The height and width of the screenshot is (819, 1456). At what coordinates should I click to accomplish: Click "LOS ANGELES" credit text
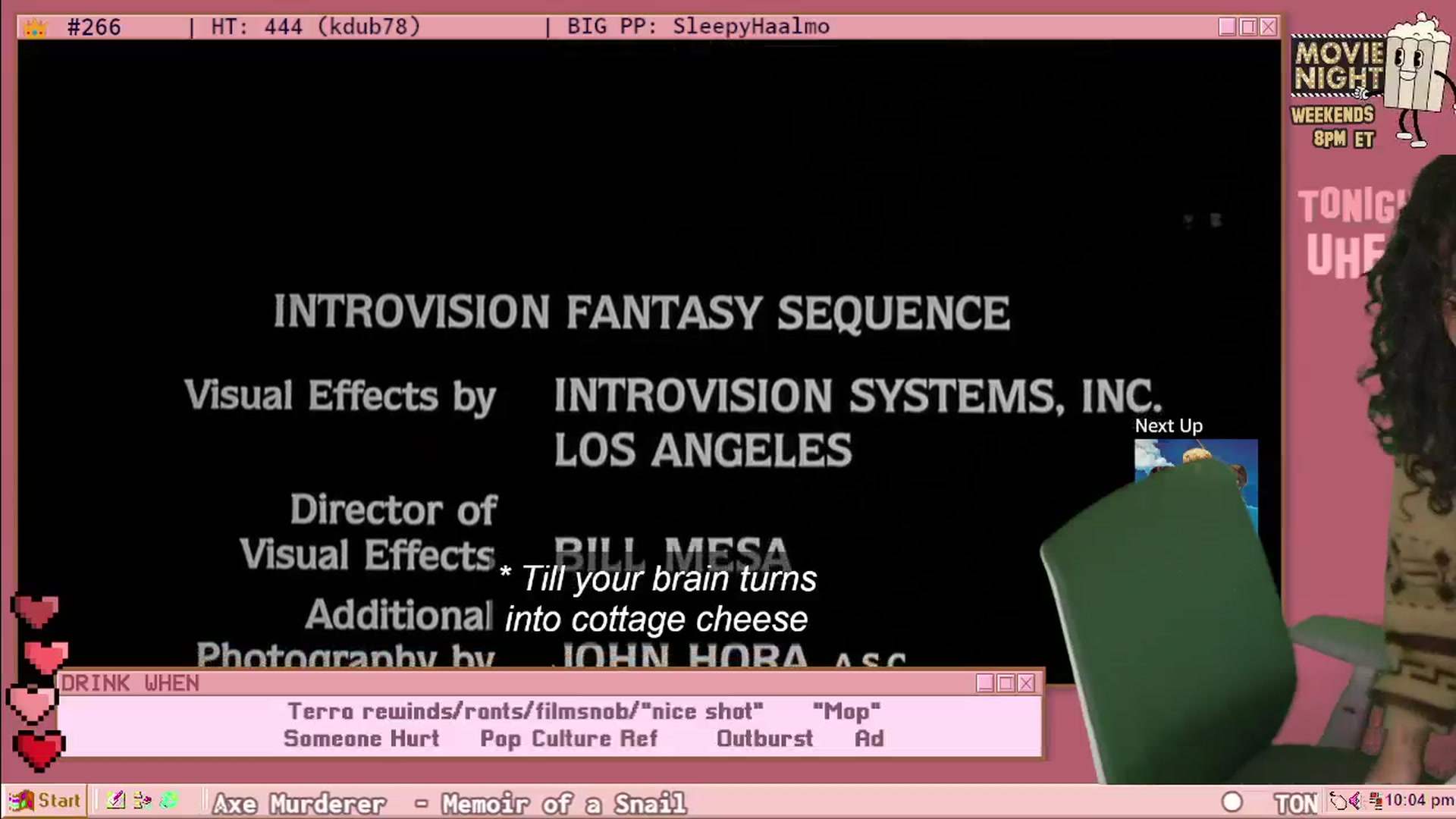703,450
